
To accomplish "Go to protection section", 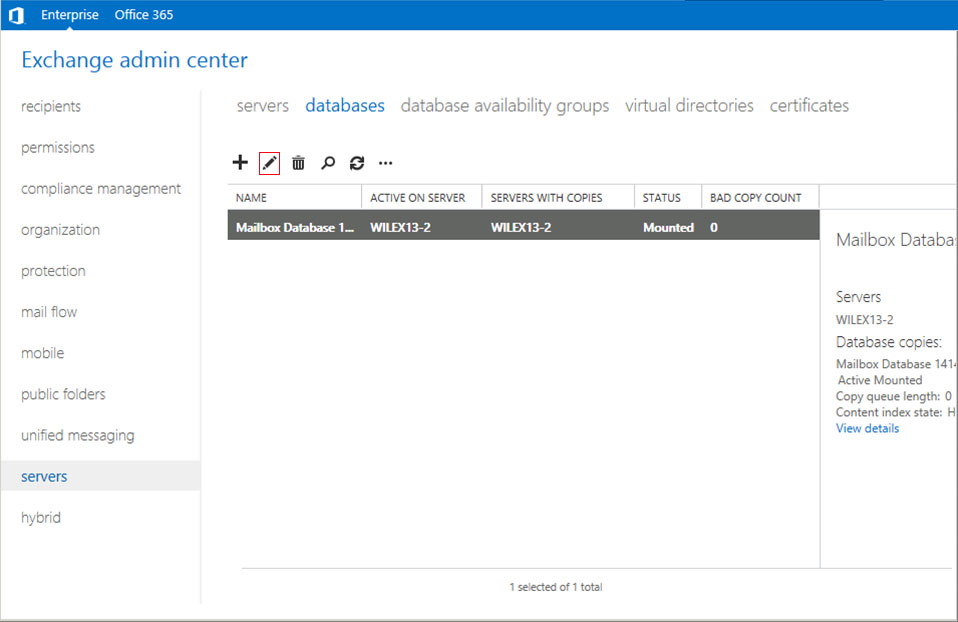I will pos(53,271).
